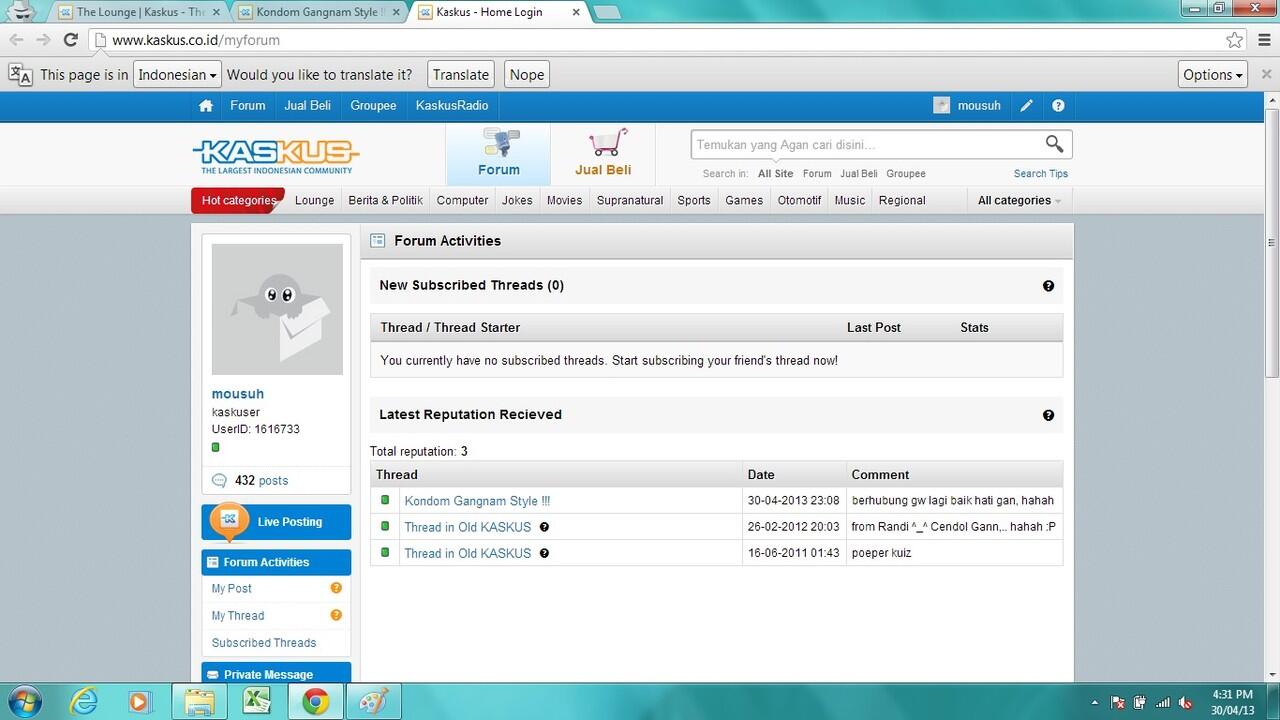View 432 posts link
This screenshot has height=720, width=1280.
pyautogui.click(x=261, y=481)
